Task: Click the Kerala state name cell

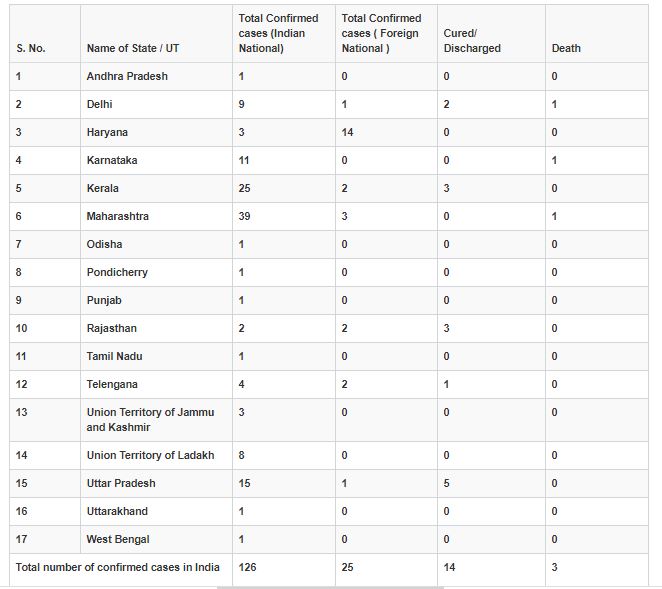Action: [x=103, y=188]
